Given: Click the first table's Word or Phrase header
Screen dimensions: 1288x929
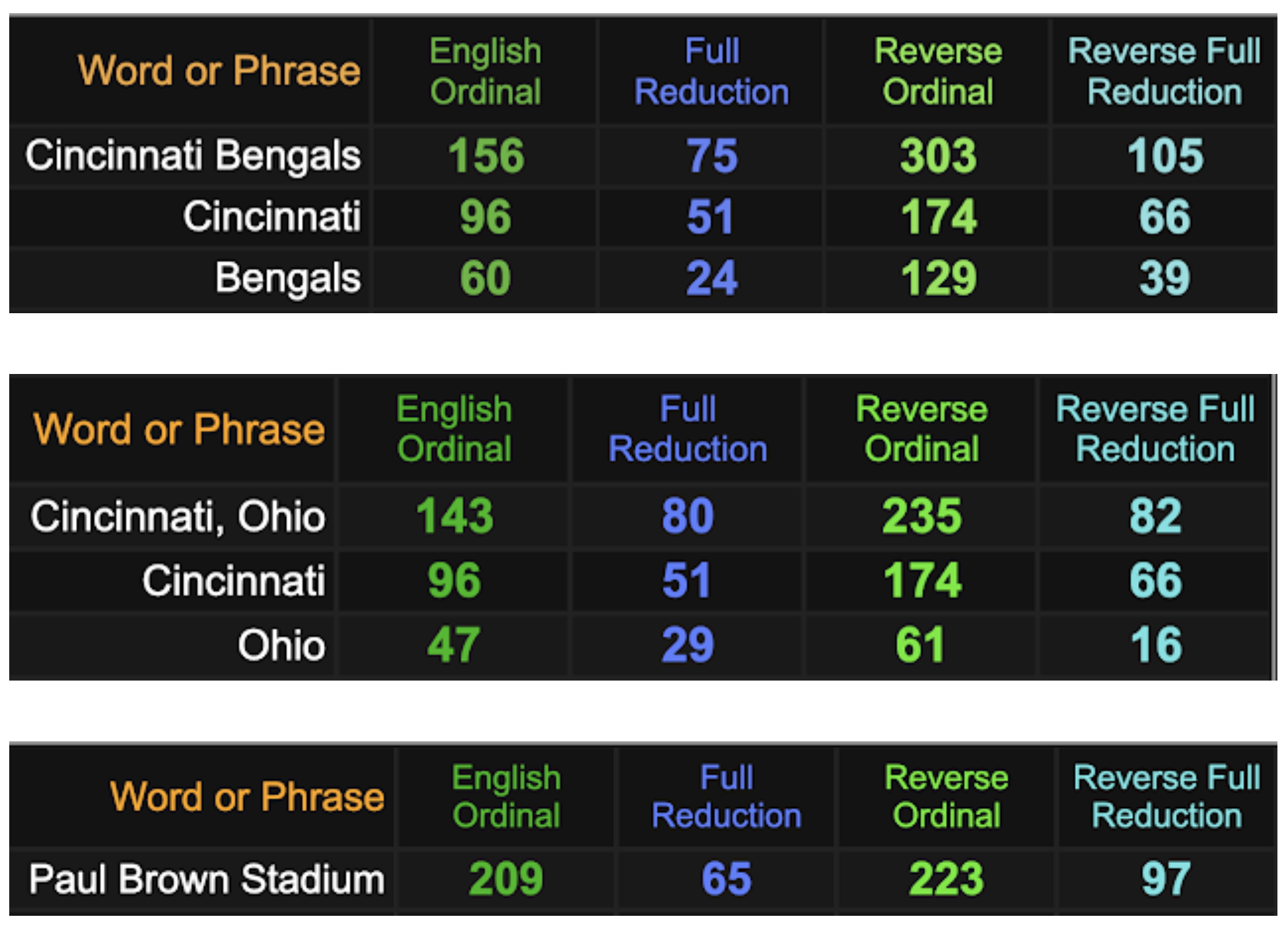Looking at the screenshot, I should [x=219, y=70].
